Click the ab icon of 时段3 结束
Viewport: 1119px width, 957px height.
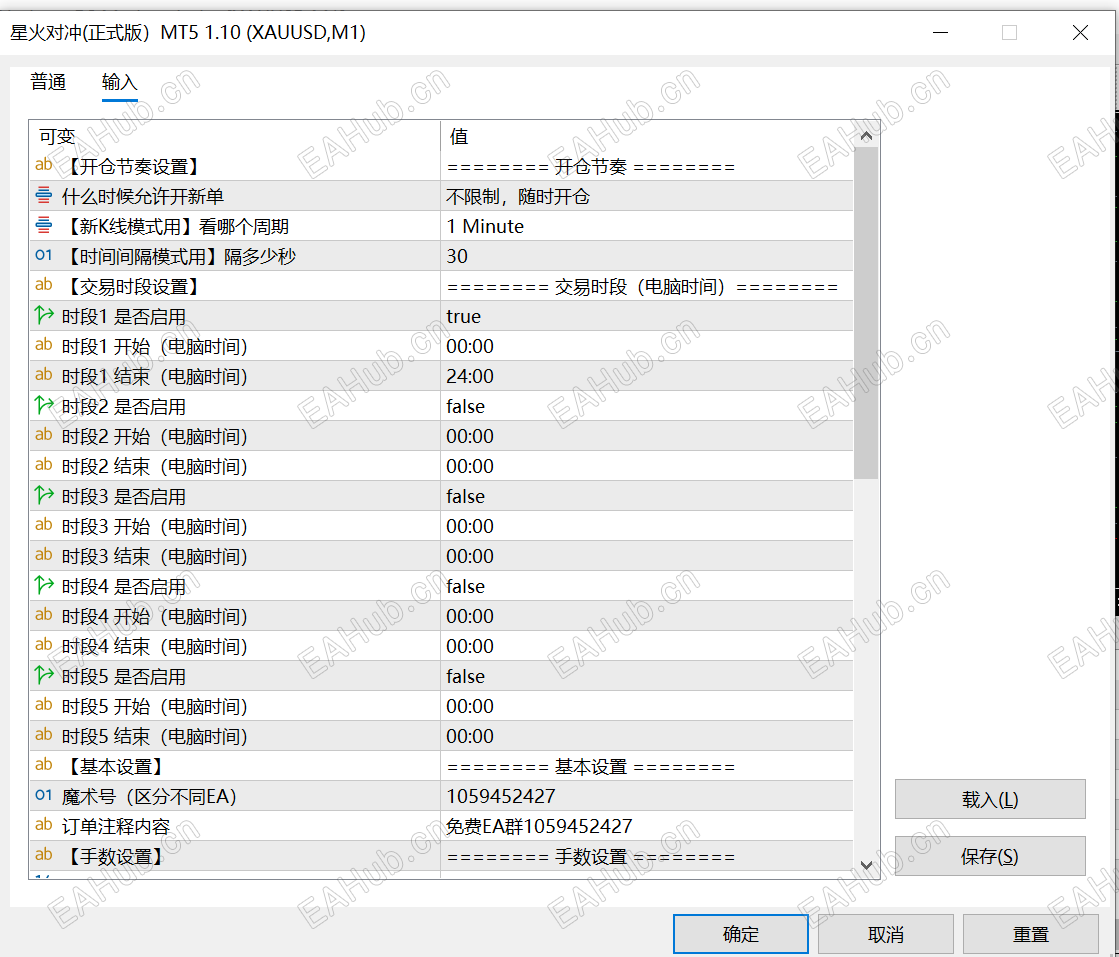click(44, 555)
